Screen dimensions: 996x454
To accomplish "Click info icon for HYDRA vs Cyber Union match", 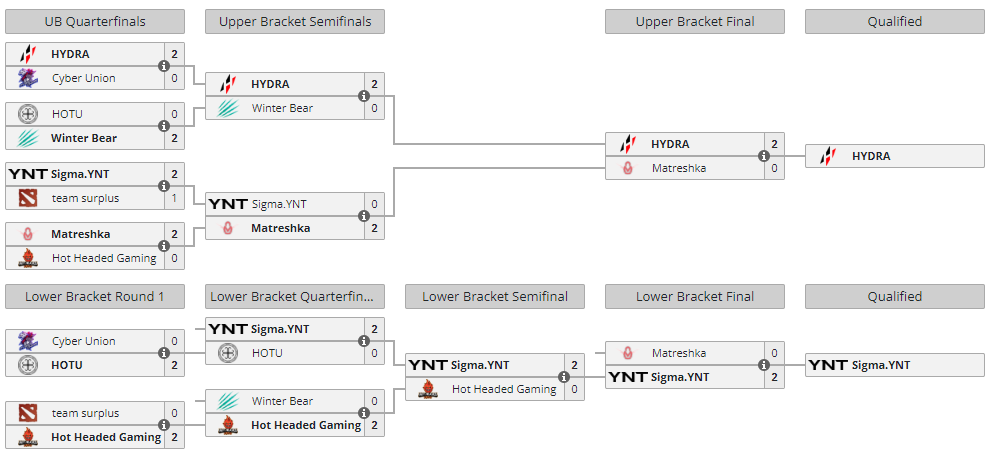I will click(163, 66).
